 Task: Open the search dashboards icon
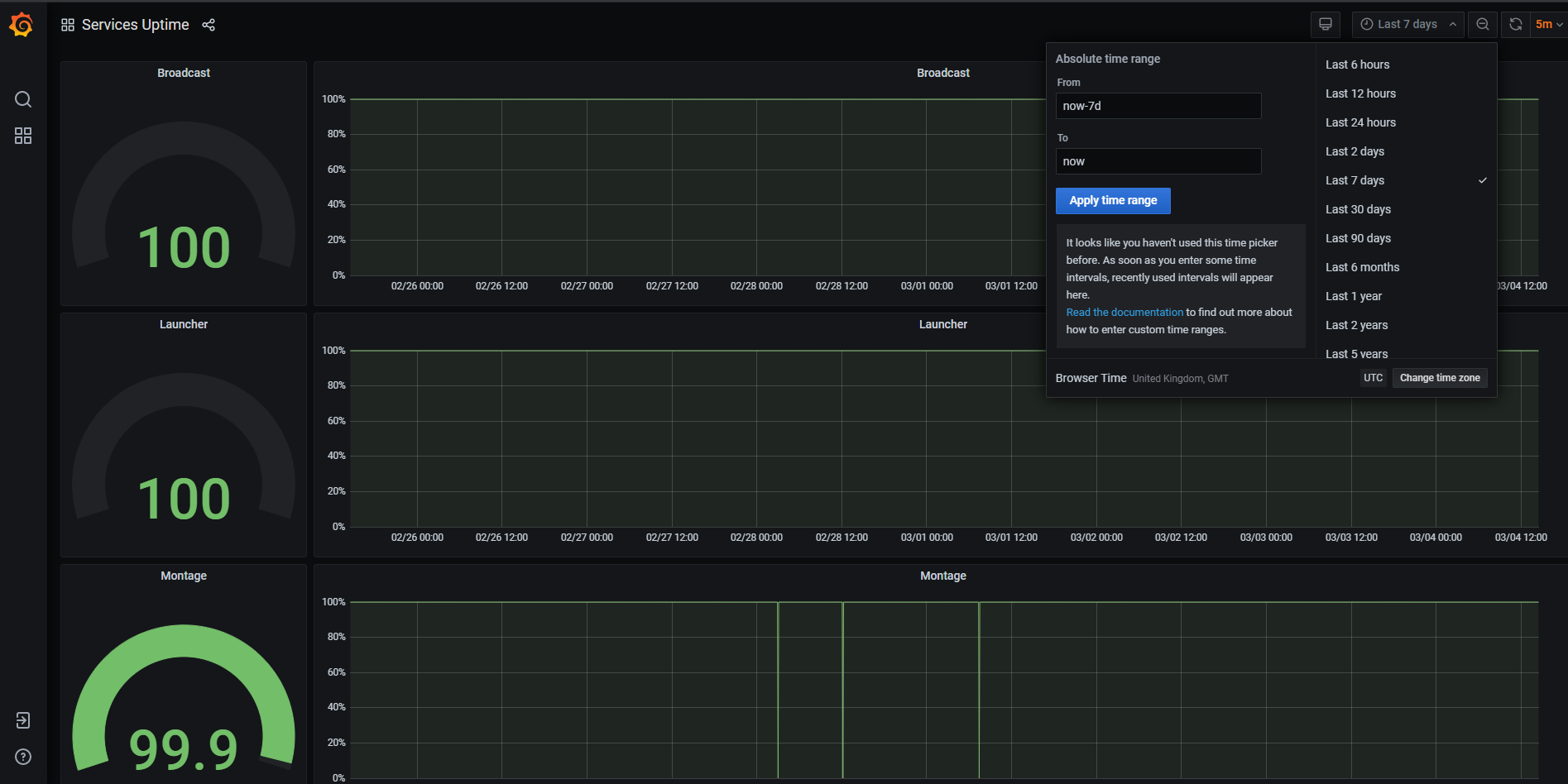[x=23, y=100]
